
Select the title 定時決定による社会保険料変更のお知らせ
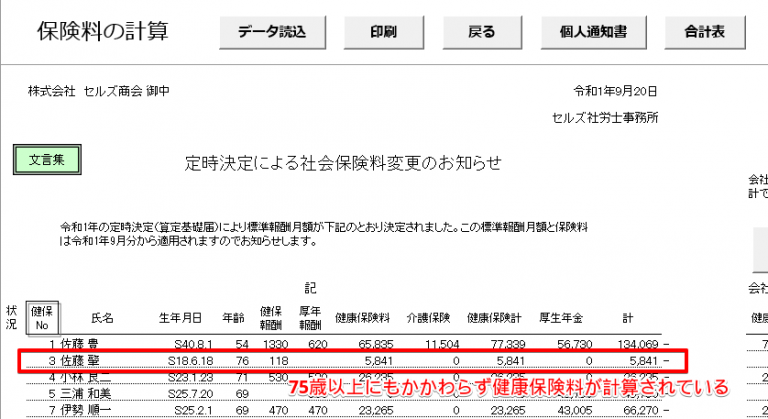343,163
